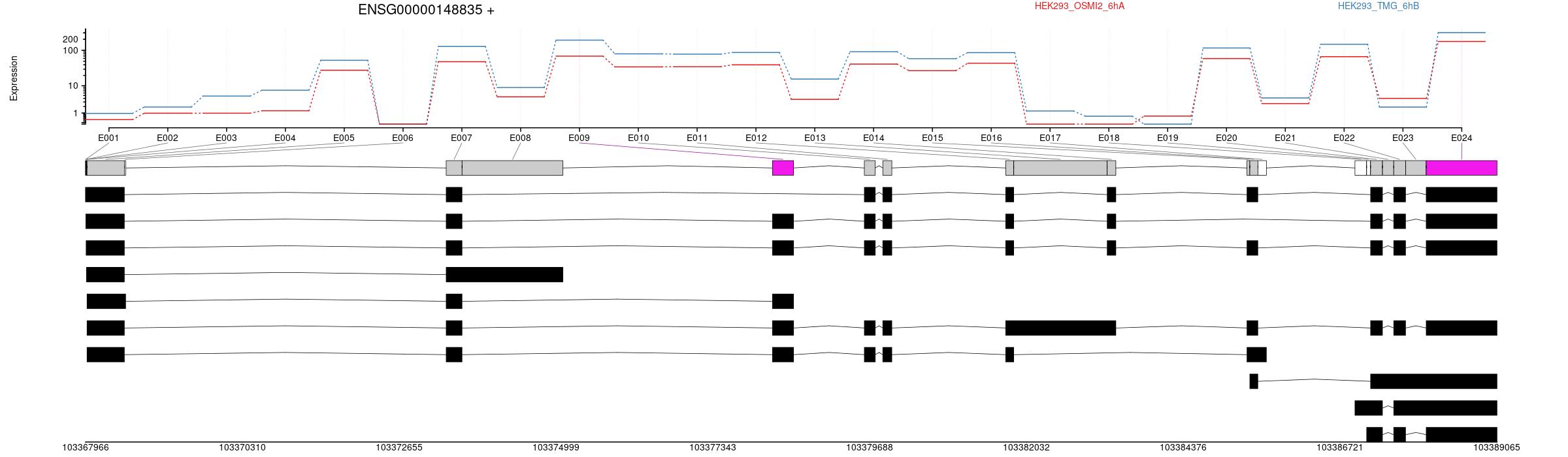Click the magenta E009 exon box in the gene model
The image size is (1568, 457).
pos(783,168)
